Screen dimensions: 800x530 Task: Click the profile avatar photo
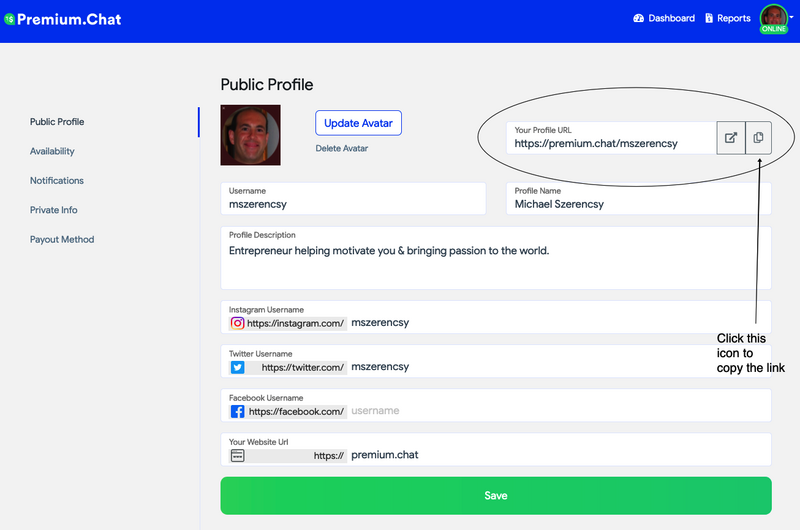click(251, 135)
